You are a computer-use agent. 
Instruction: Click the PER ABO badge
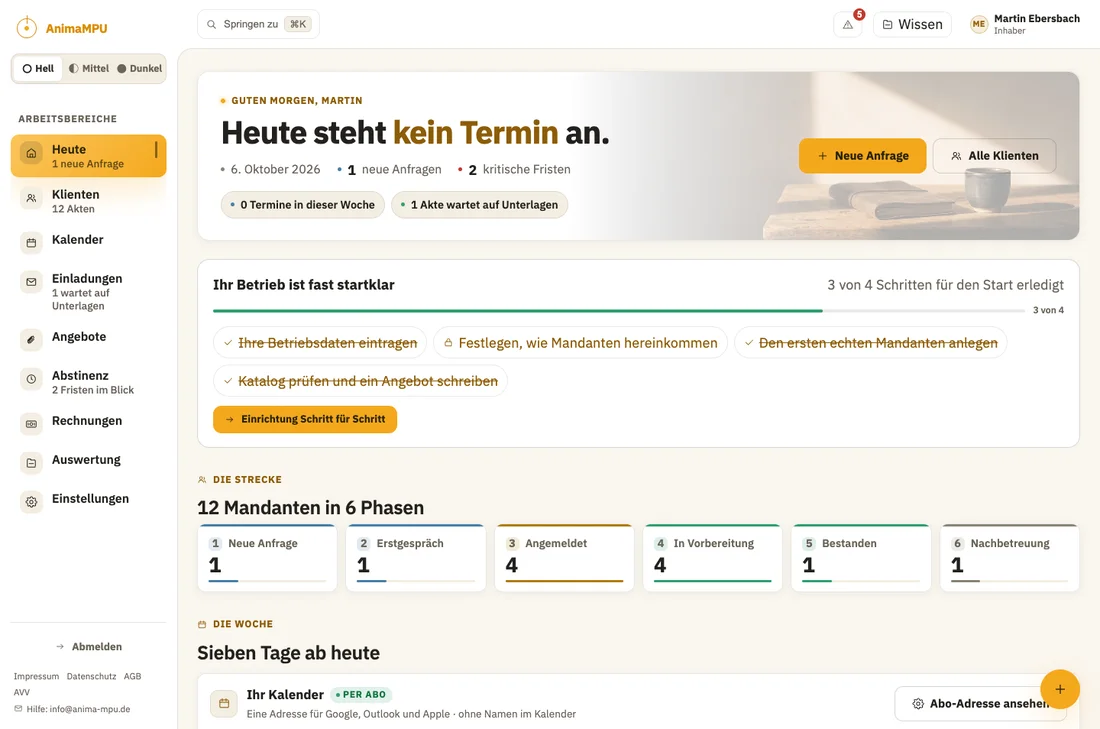click(361, 695)
